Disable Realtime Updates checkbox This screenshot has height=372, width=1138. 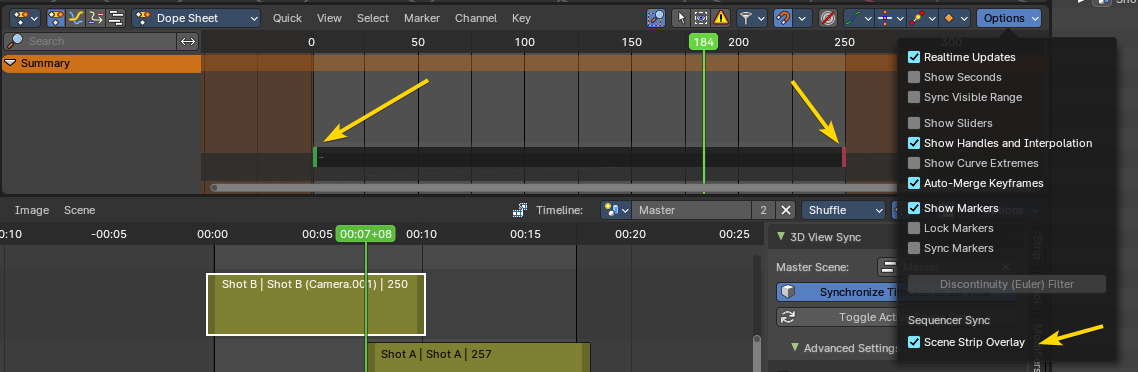(x=914, y=57)
